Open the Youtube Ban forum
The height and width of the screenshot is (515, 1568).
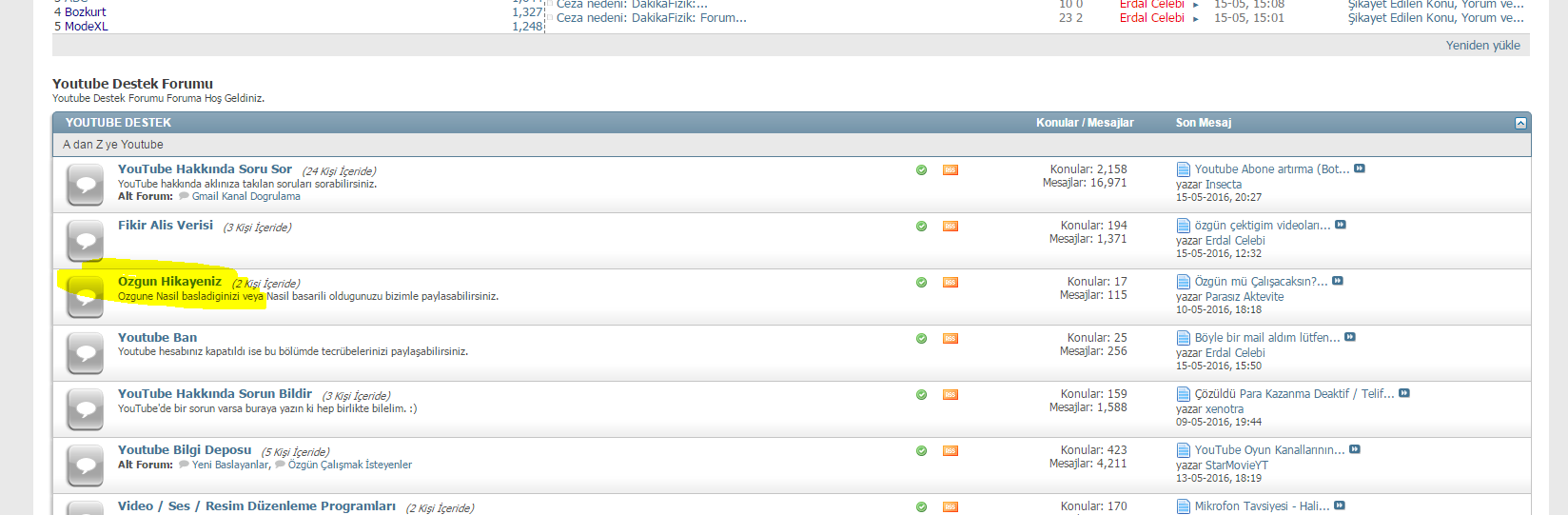click(157, 338)
